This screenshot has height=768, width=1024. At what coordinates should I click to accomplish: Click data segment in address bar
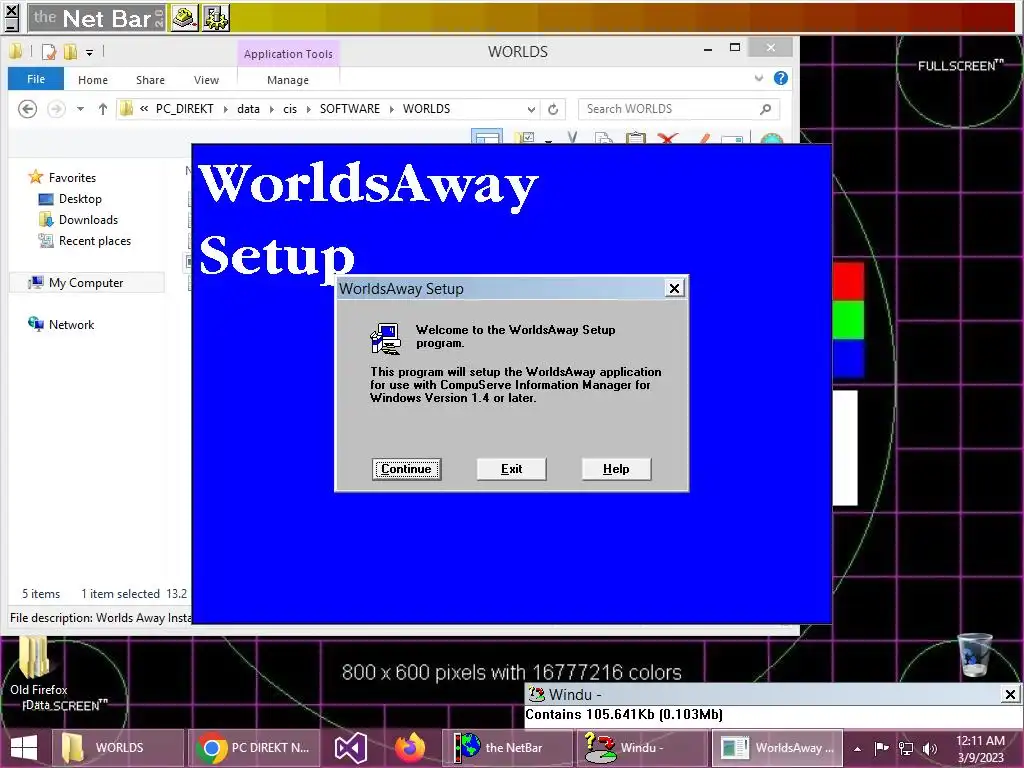(x=248, y=108)
